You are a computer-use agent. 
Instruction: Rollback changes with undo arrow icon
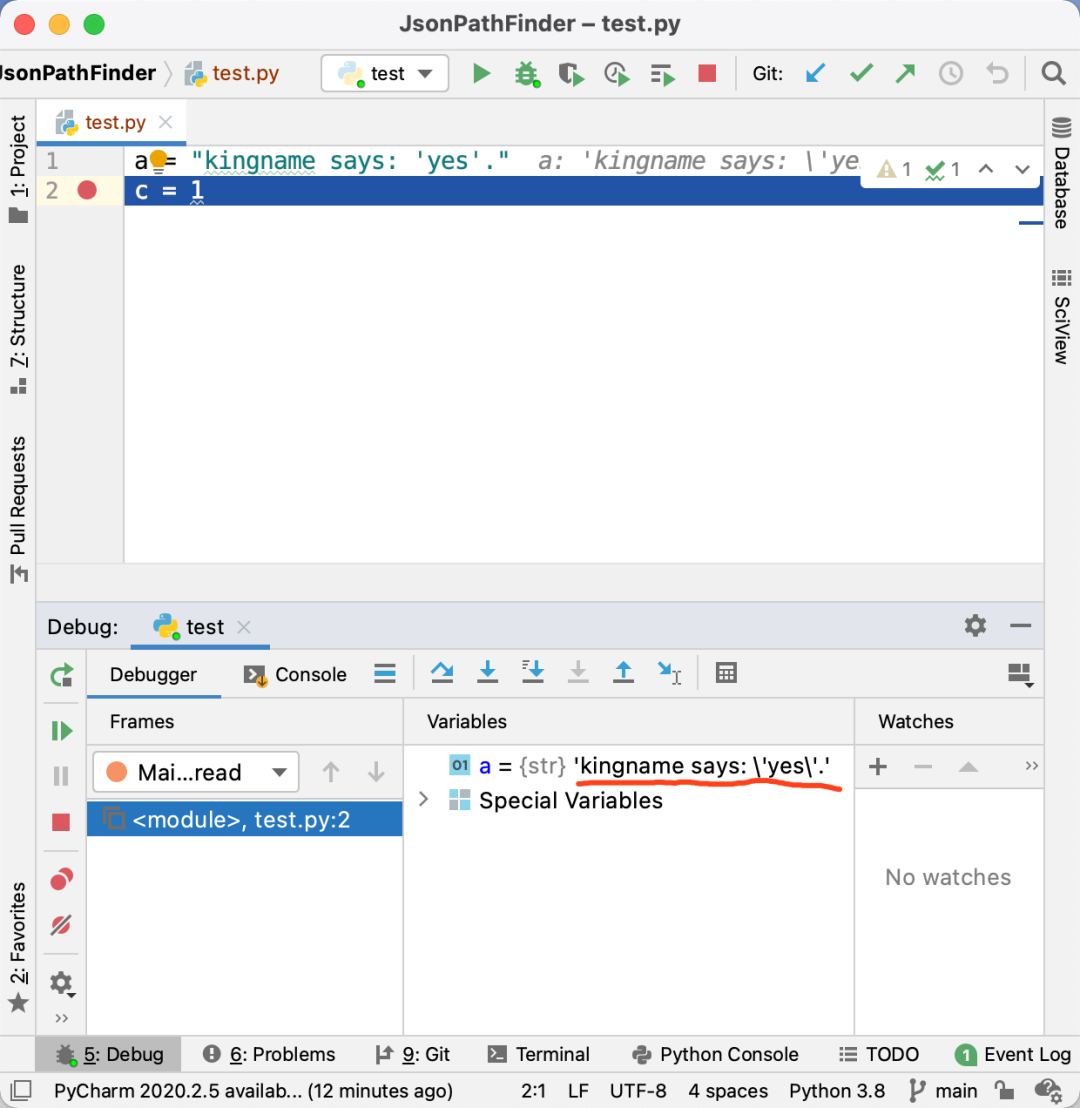point(997,73)
